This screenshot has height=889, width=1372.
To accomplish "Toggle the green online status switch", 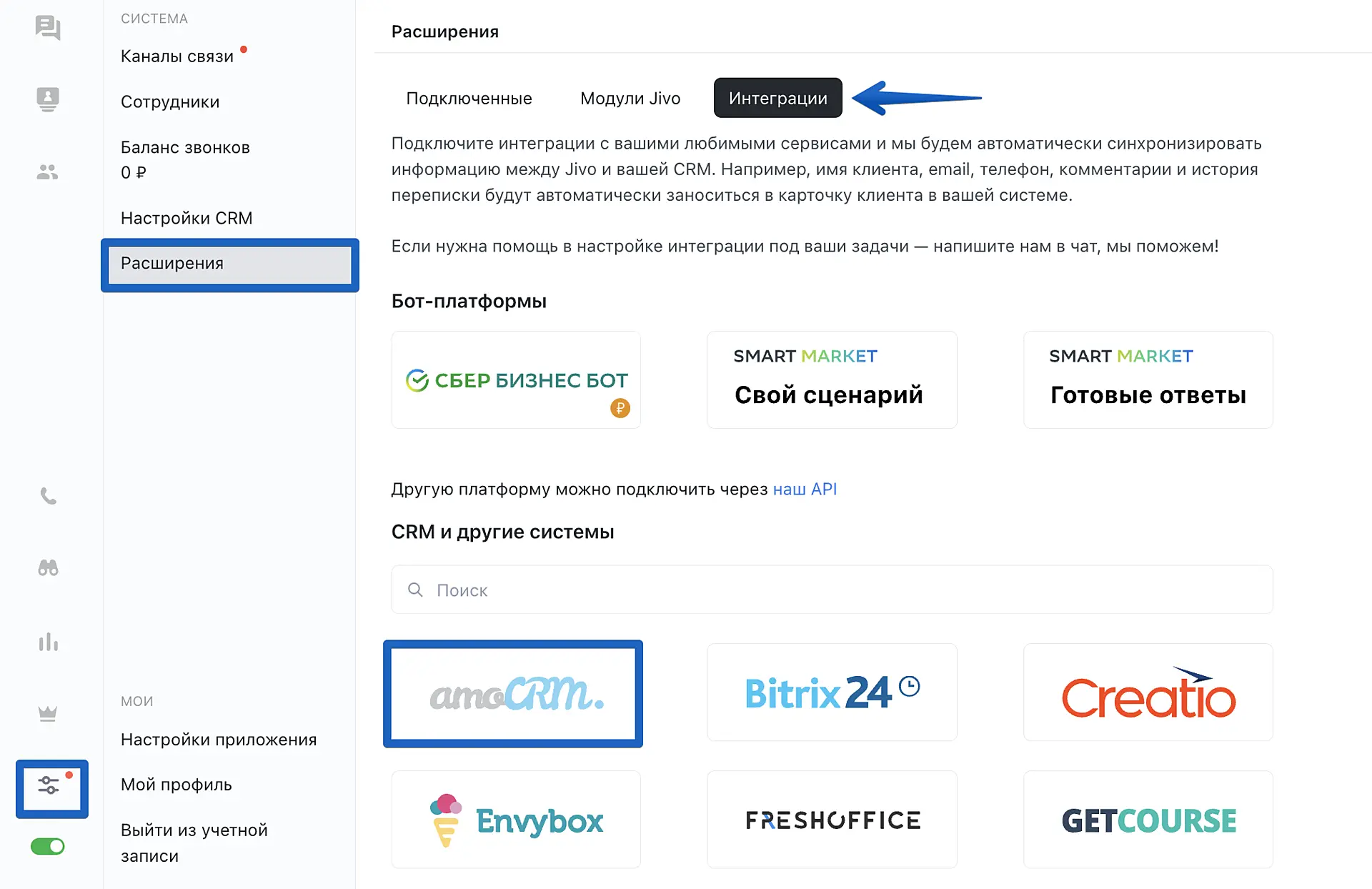I will 48,847.
